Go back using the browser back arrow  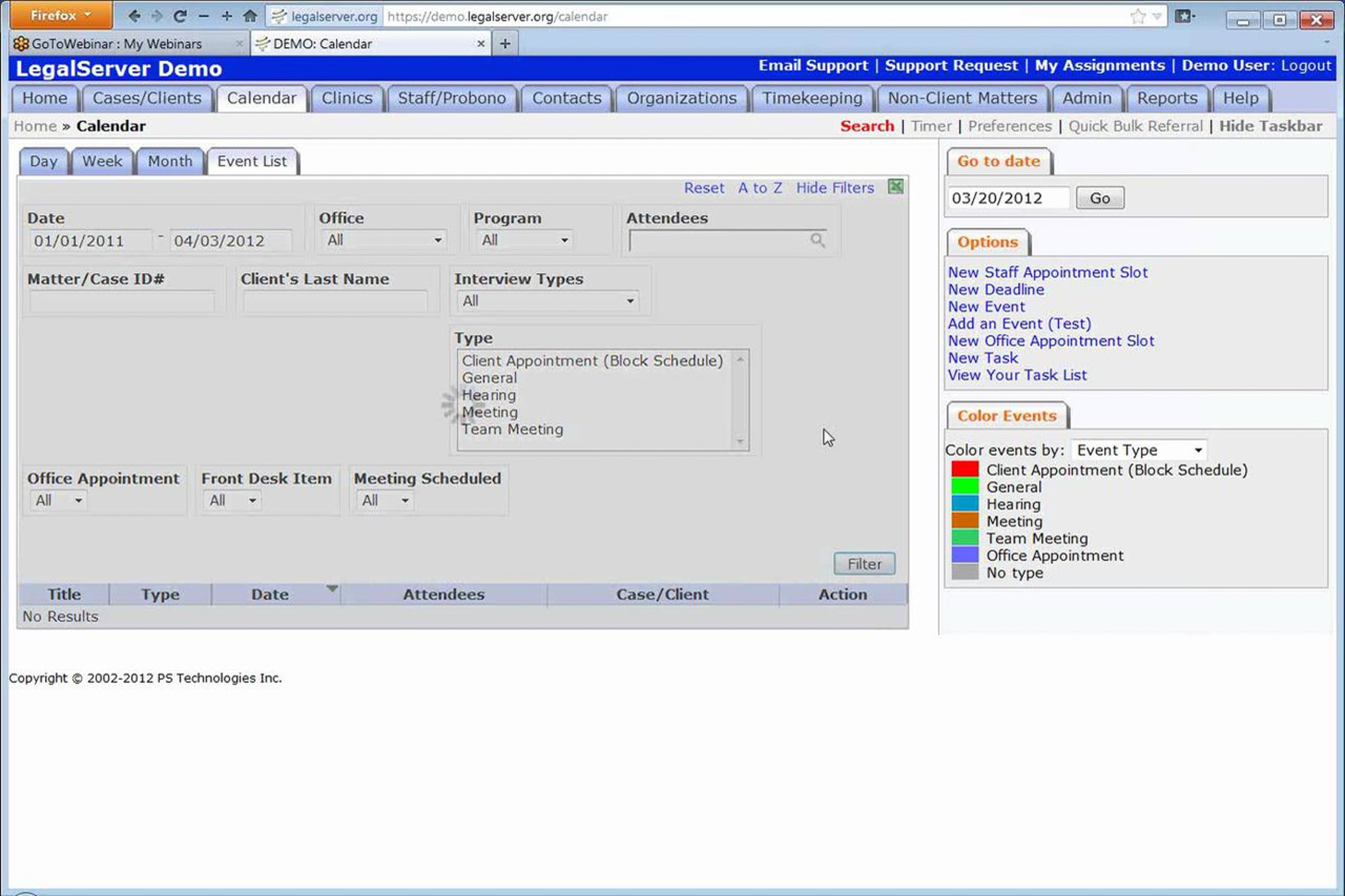click(134, 16)
